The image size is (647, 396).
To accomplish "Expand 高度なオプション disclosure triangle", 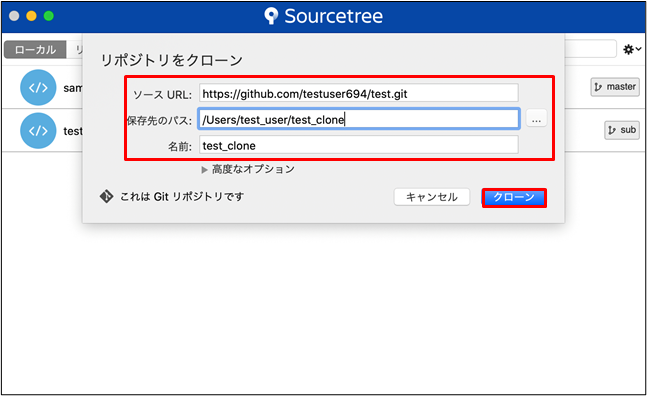I will 204,170.
